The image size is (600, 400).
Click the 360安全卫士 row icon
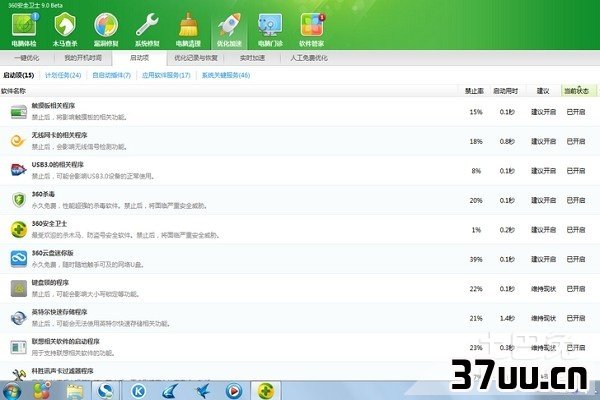coord(18,229)
